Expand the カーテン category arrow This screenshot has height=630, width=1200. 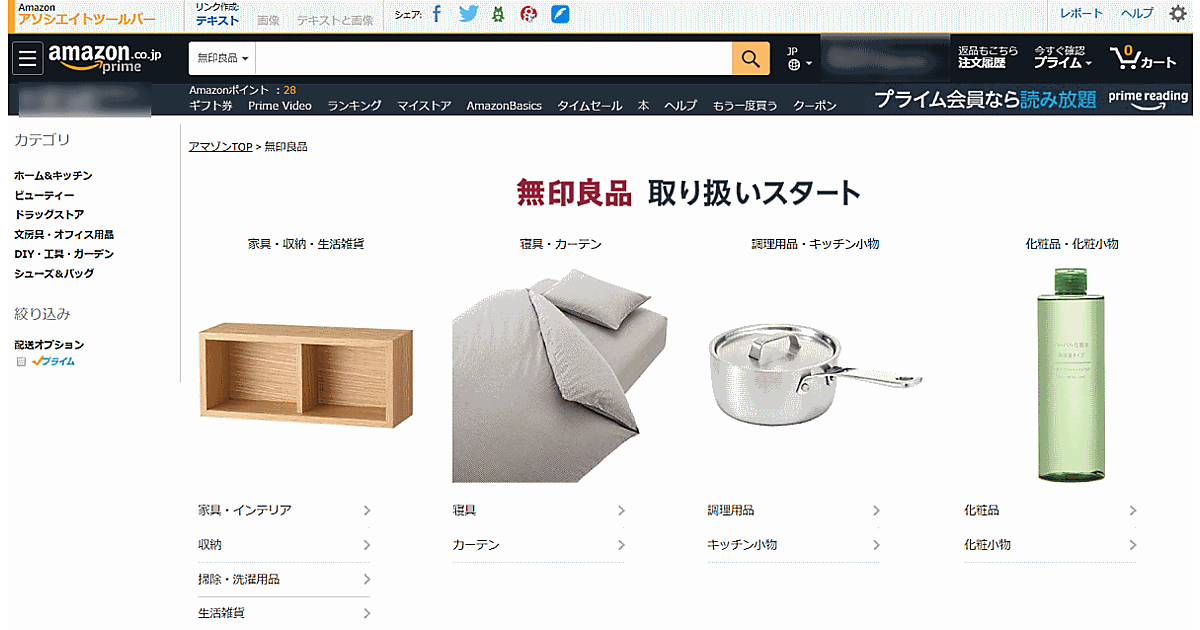click(621, 545)
